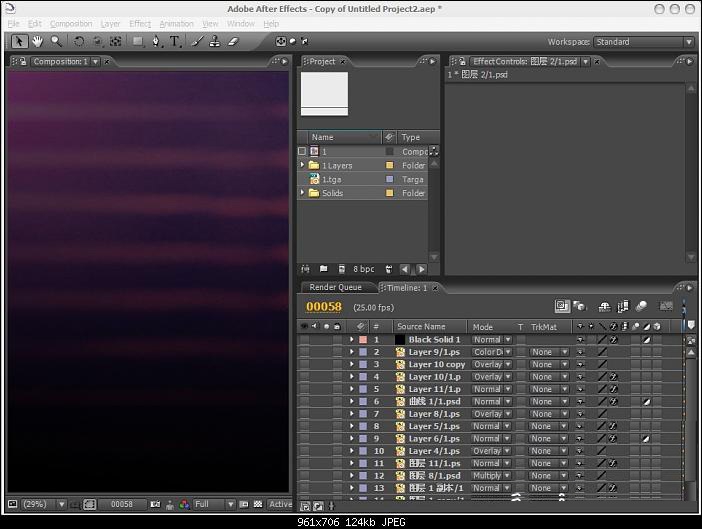Select the Horizontal Type tool
702x529 pixels.
coord(175,42)
